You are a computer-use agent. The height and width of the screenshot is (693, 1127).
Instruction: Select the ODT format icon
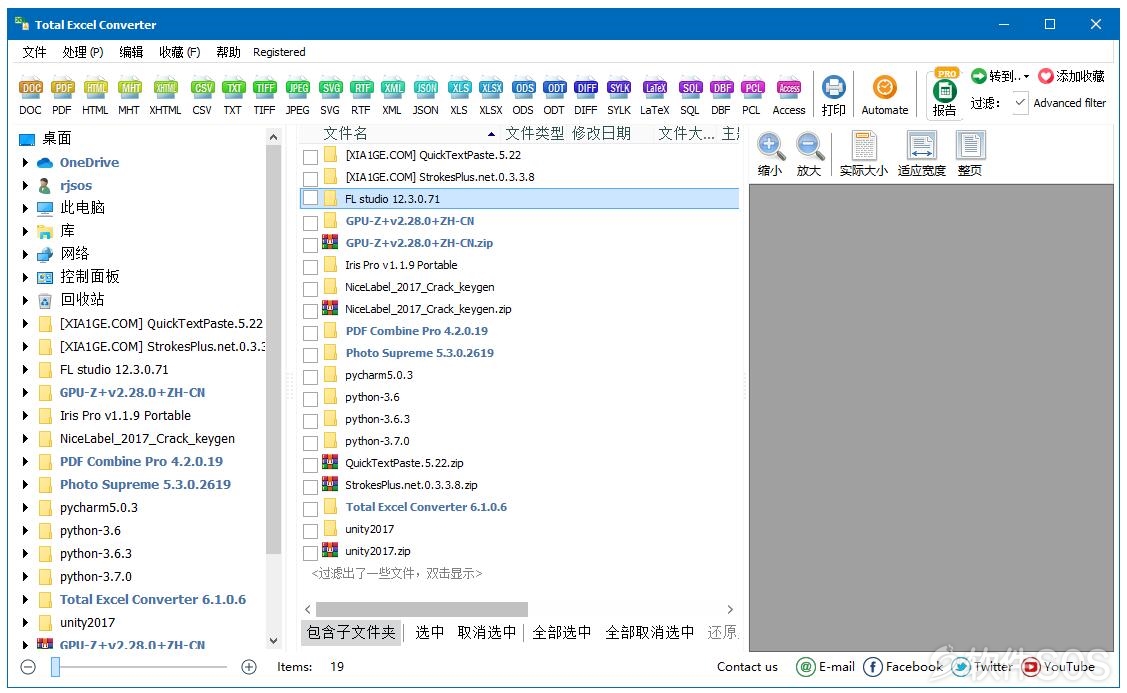tap(553, 96)
